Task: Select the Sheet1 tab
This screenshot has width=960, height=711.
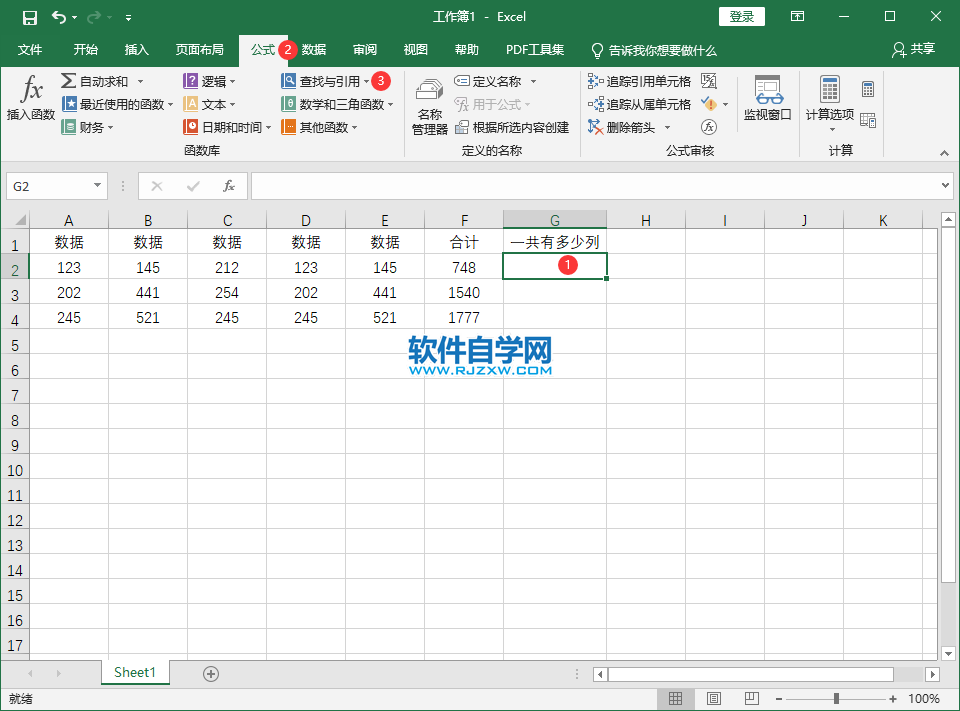Action: coord(135,672)
